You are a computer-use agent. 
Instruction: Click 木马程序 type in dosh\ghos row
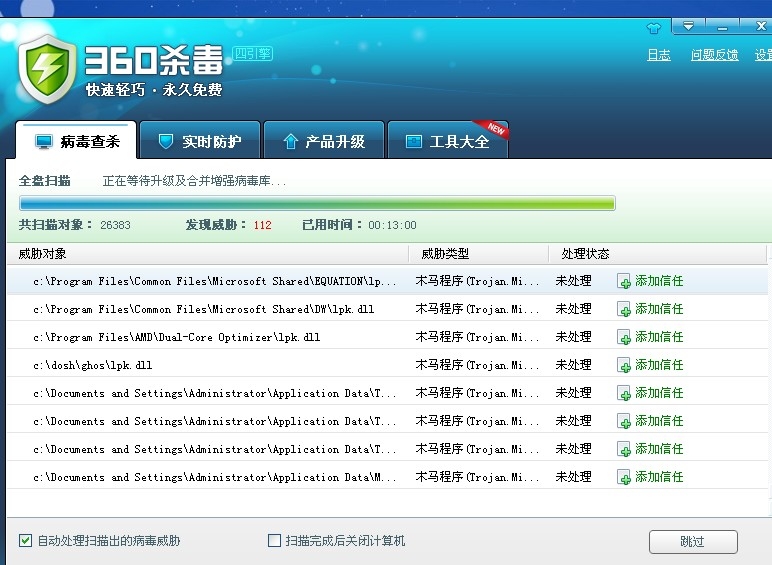pos(477,365)
